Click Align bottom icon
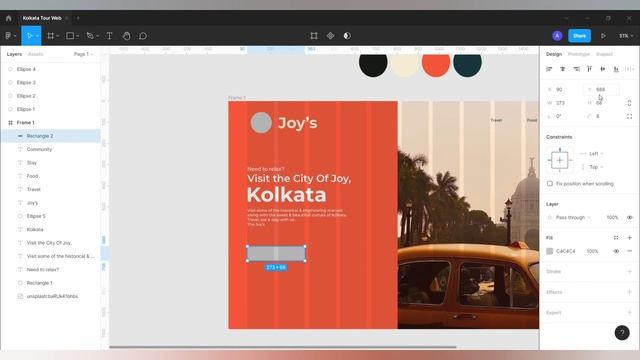Viewport: 640px width, 360px height. point(616,69)
